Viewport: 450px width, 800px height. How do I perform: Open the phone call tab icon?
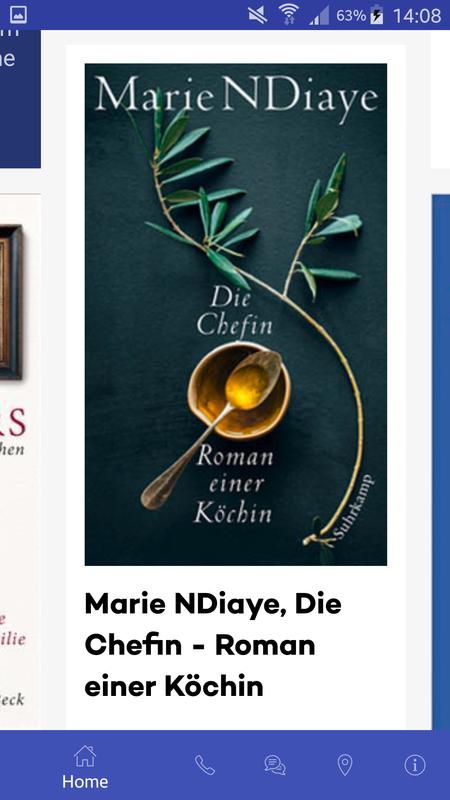(205, 765)
